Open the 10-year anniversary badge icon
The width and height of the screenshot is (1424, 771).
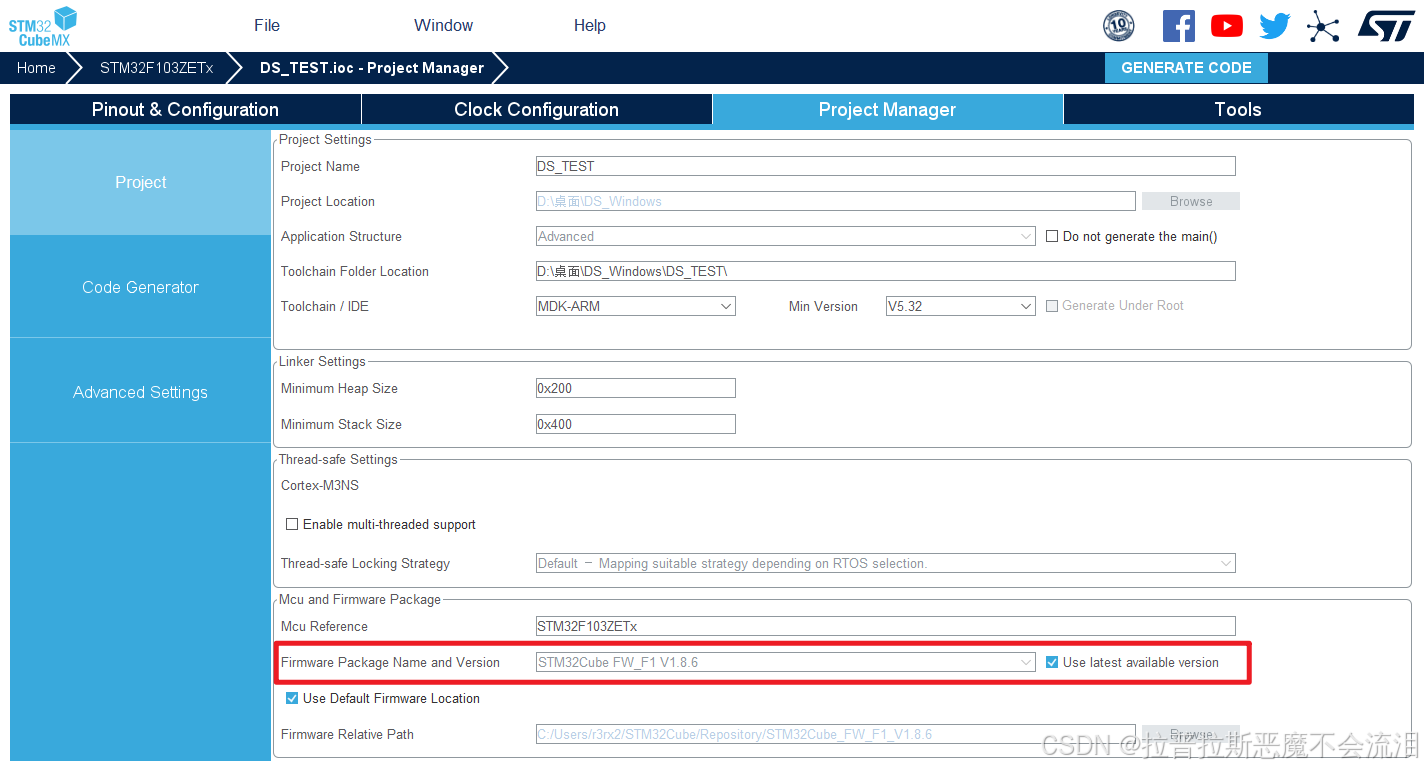(x=1118, y=26)
